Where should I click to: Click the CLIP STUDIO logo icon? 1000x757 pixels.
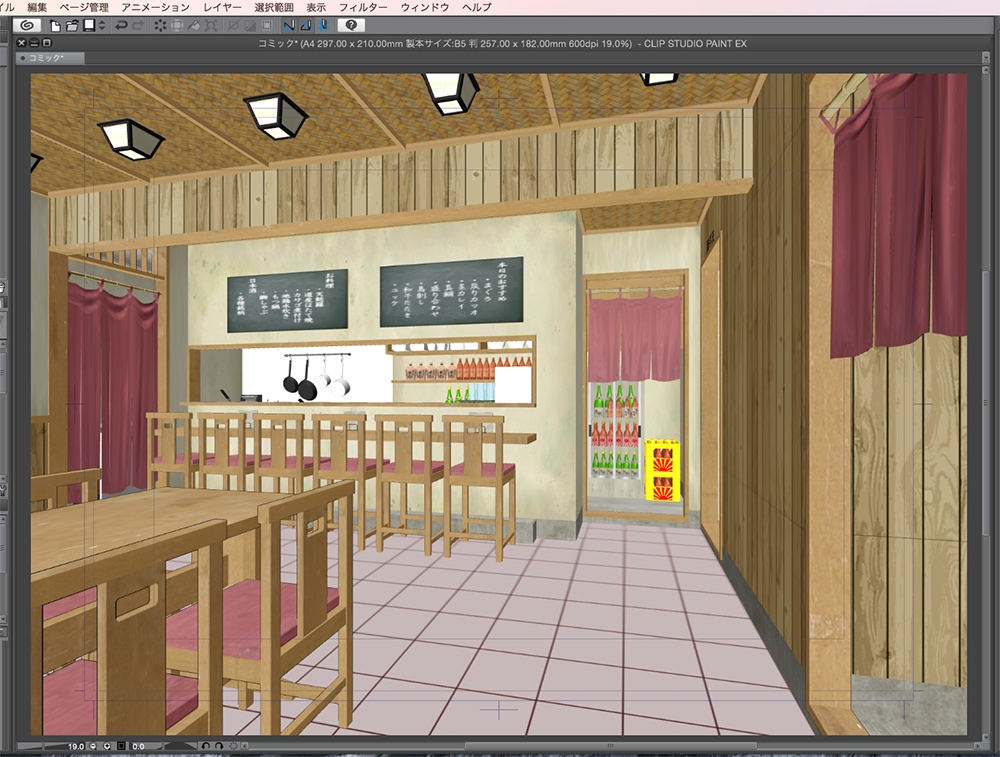(28, 27)
